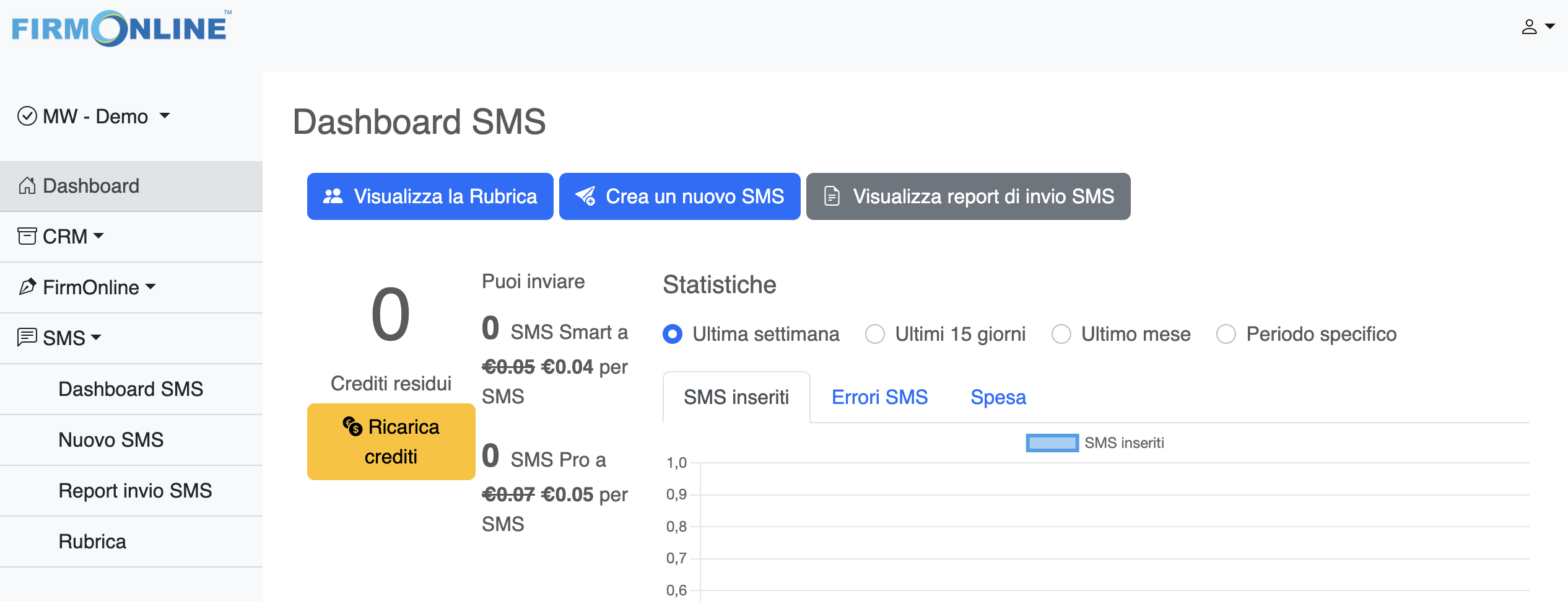Click the CRM archive icon in sidebar
This screenshot has height=601, width=1568.
[26, 236]
